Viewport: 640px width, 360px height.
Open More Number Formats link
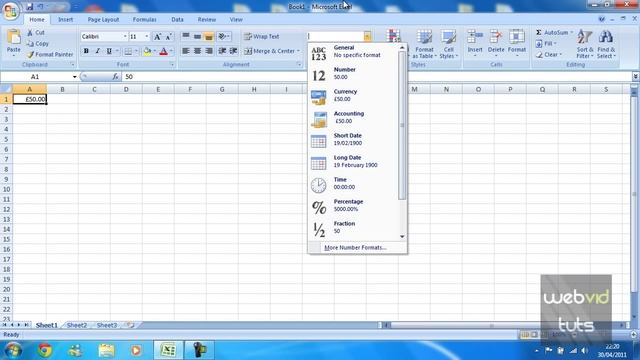click(x=355, y=247)
